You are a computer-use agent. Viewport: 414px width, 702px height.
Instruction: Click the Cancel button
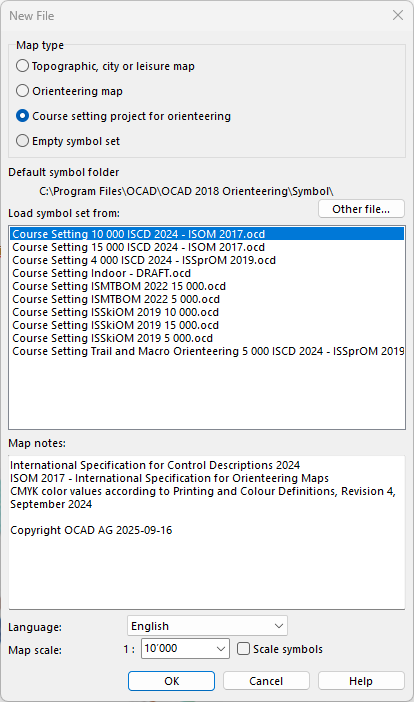click(266, 681)
